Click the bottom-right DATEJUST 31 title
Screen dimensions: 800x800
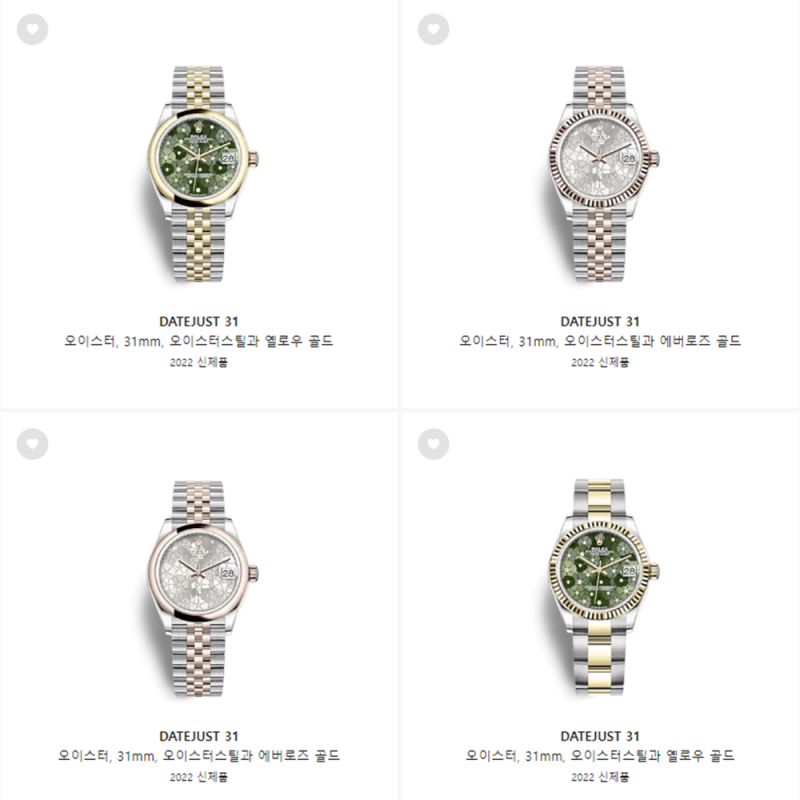[600, 736]
